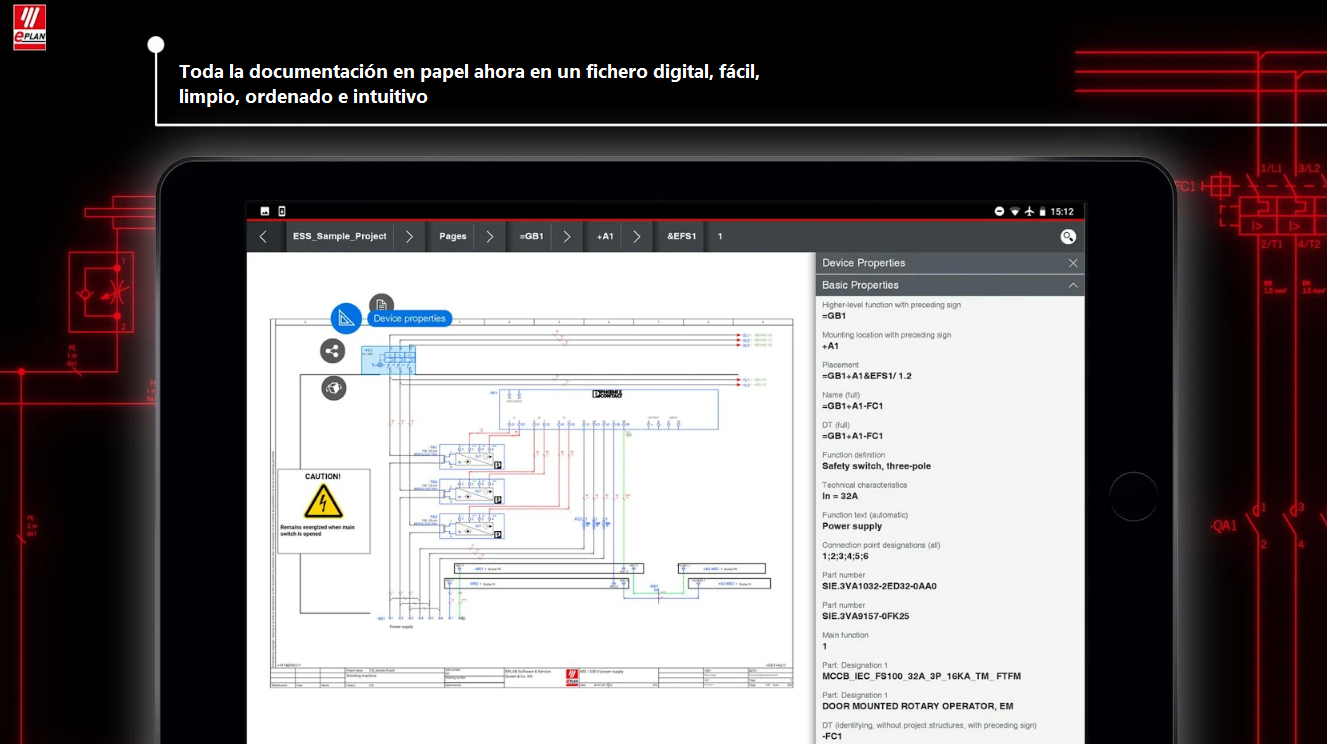Open the search magnifier in top bar
The image size is (1327, 744).
1068,237
